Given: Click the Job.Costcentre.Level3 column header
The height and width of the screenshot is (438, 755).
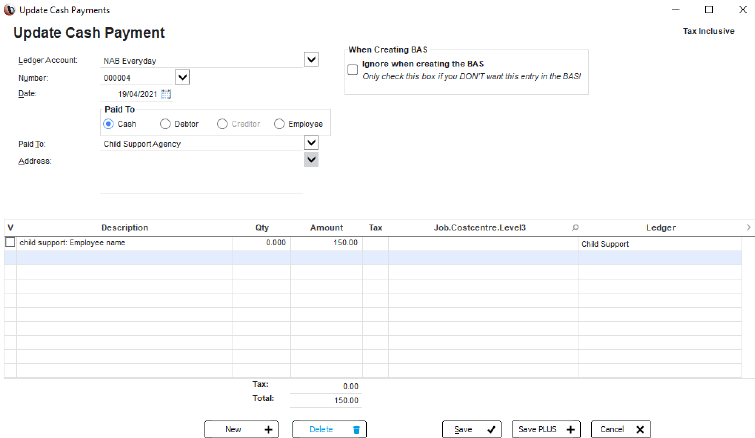Looking at the screenshot, I should coord(480,228).
